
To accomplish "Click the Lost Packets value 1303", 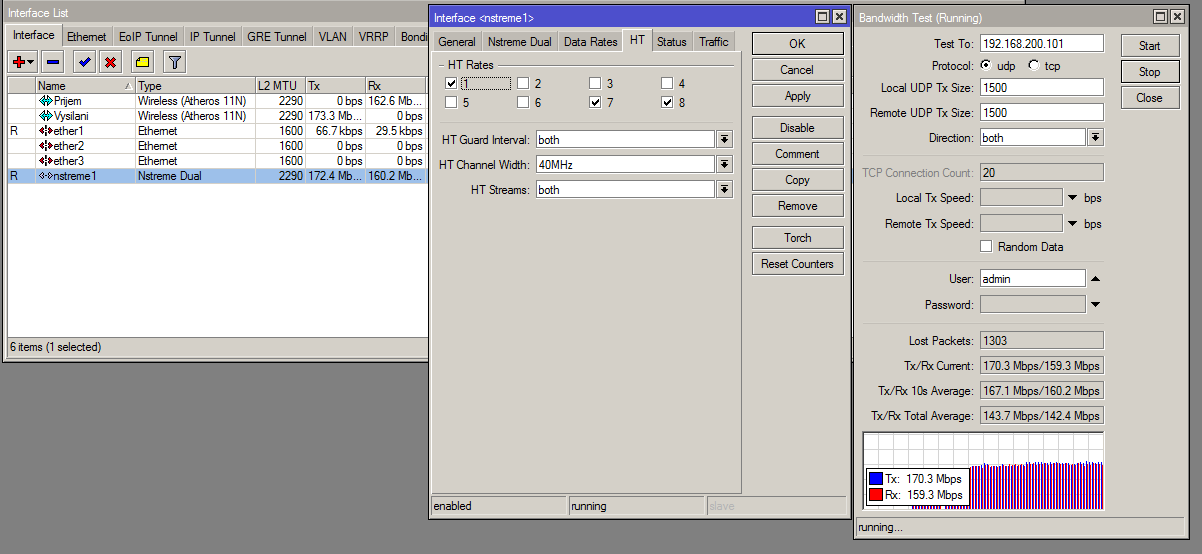I will [x=1041, y=341].
